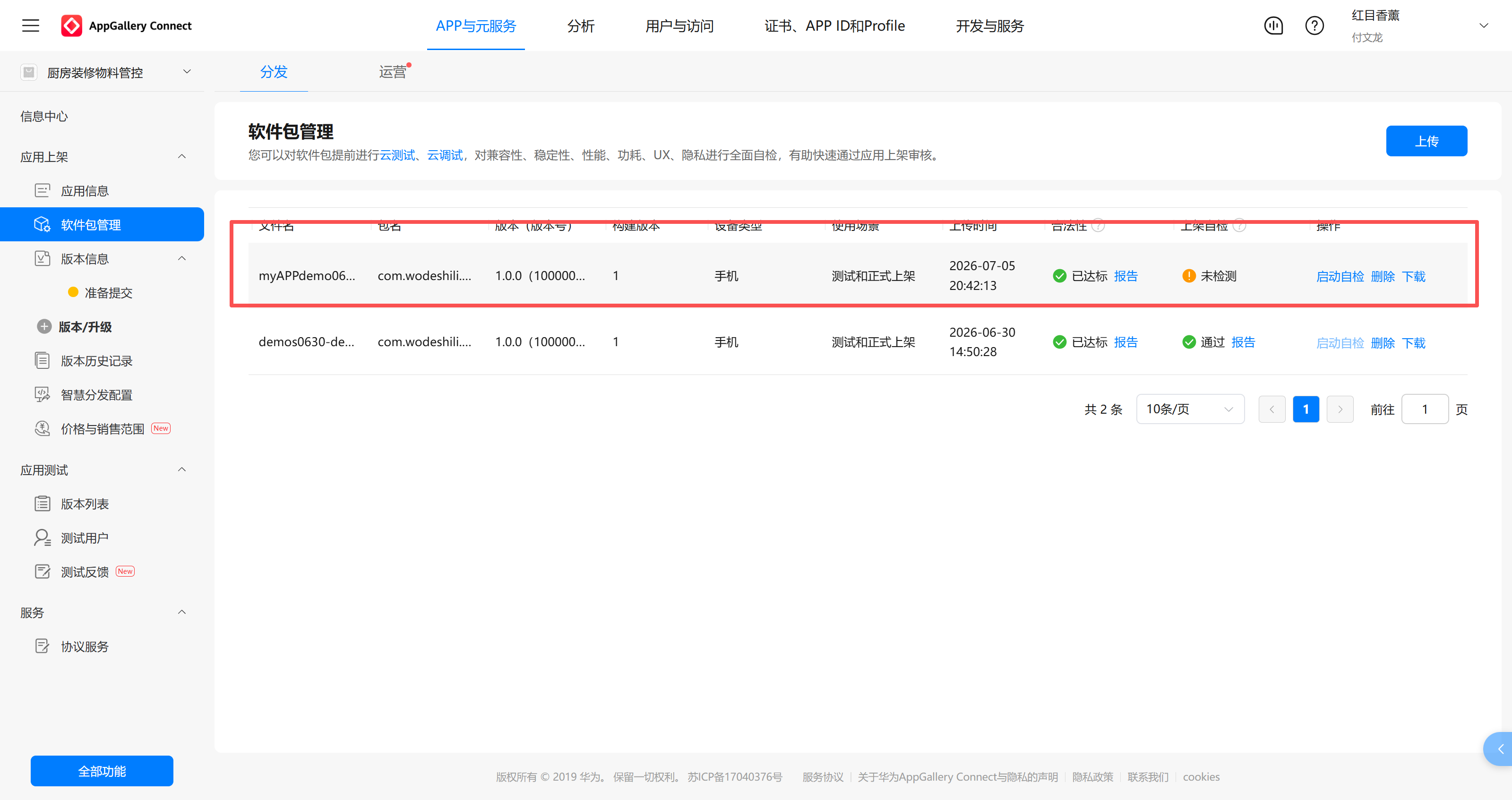Image resolution: width=1512 pixels, height=800 pixels.
Task: Click the 上传 upload button
Action: click(1426, 141)
